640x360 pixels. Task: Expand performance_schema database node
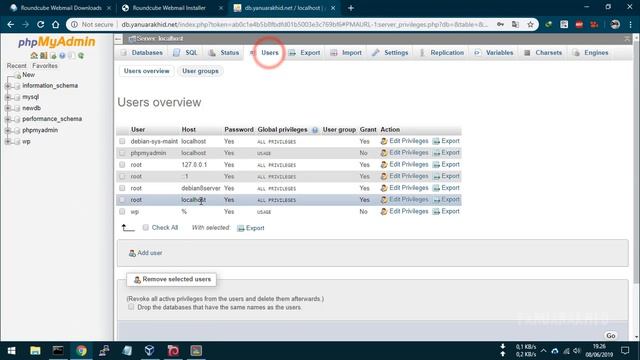coord(8,119)
